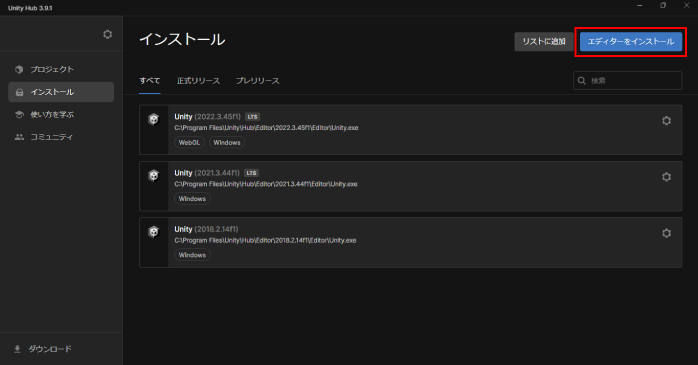The height and width of the screenshot is (365, 698).
Task: Click the ダウンロード arrow icon
Action: click(x=17, y=349)
